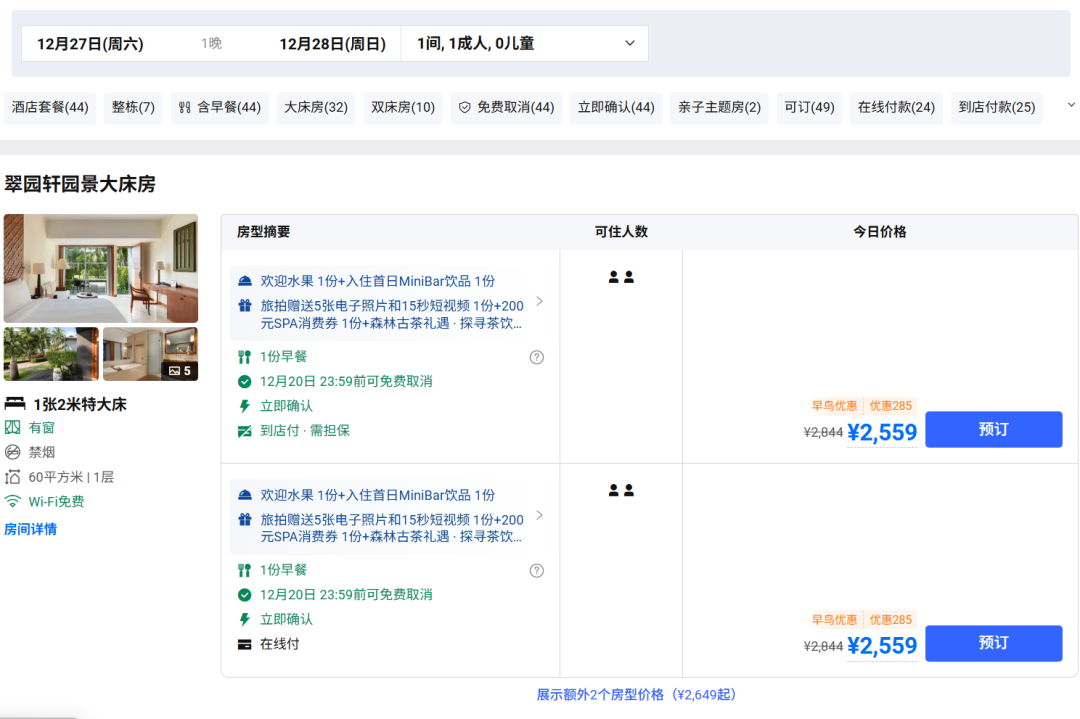Toggle the 酒店套餐(44) filter
The height and width of the screenshot is (719, 1080).
pos(50,107)
